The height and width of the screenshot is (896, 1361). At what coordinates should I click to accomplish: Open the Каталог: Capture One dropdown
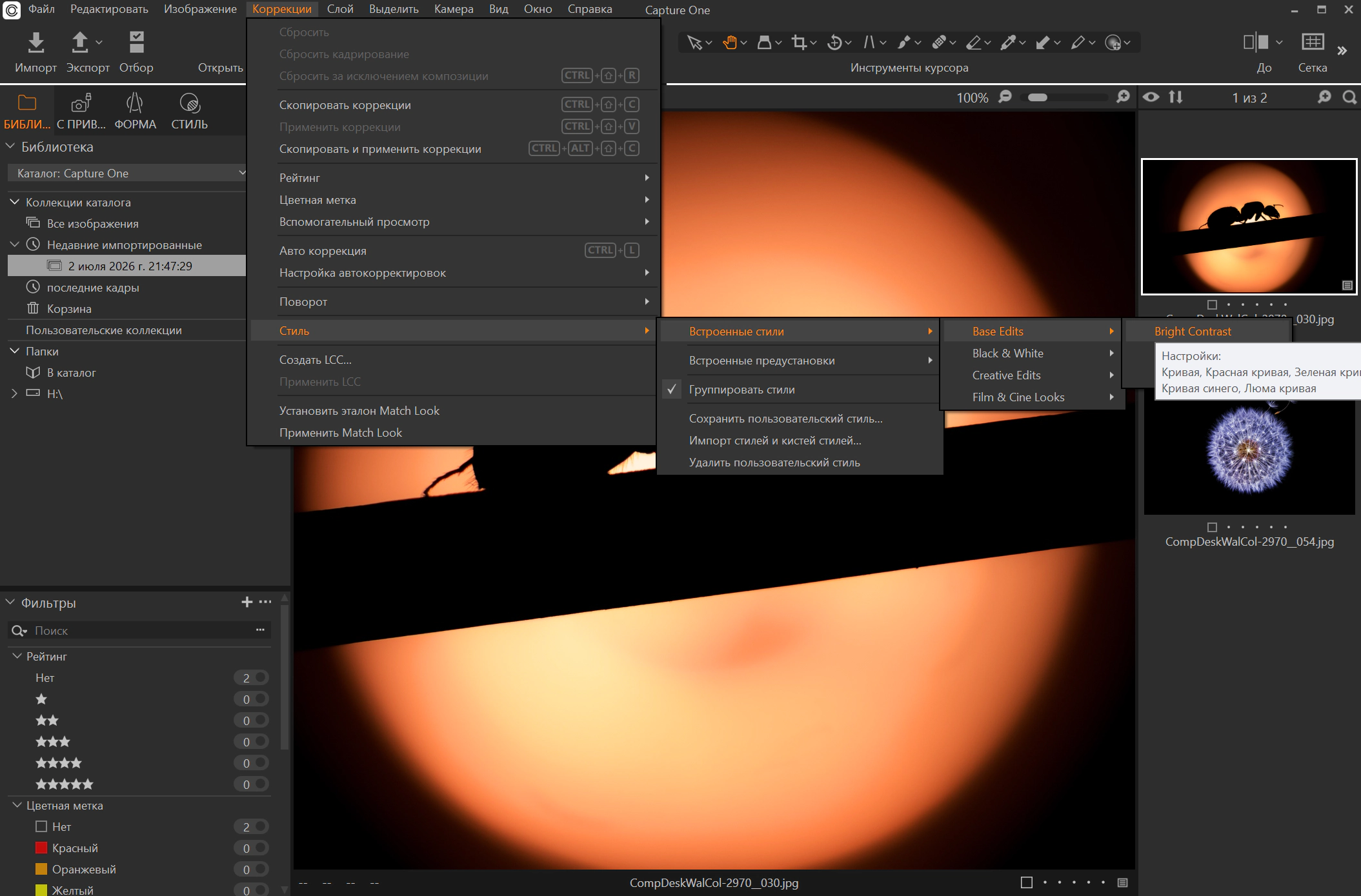(x=128, y=173)
